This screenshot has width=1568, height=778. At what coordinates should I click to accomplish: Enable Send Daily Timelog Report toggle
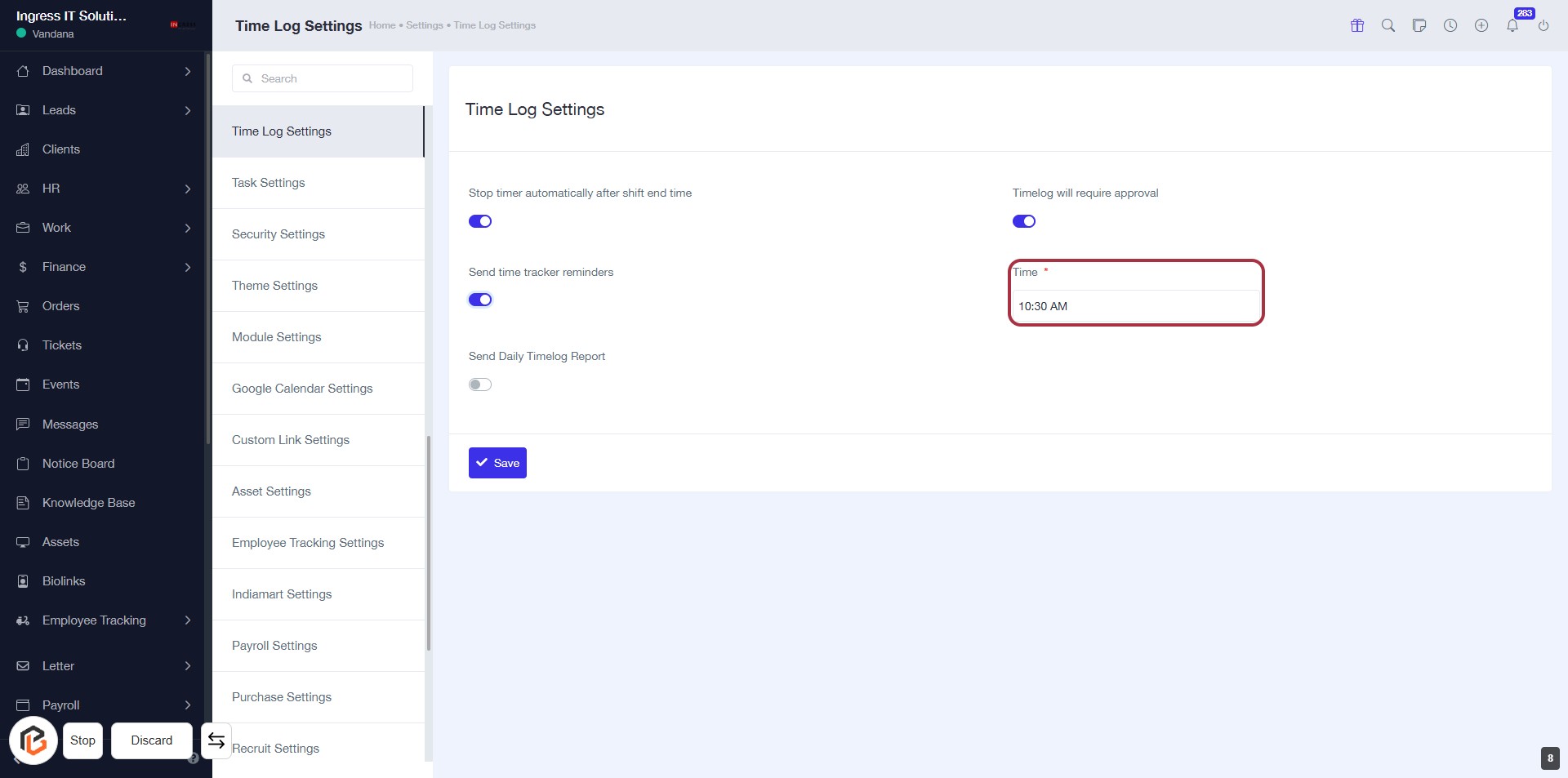point(480,385)
